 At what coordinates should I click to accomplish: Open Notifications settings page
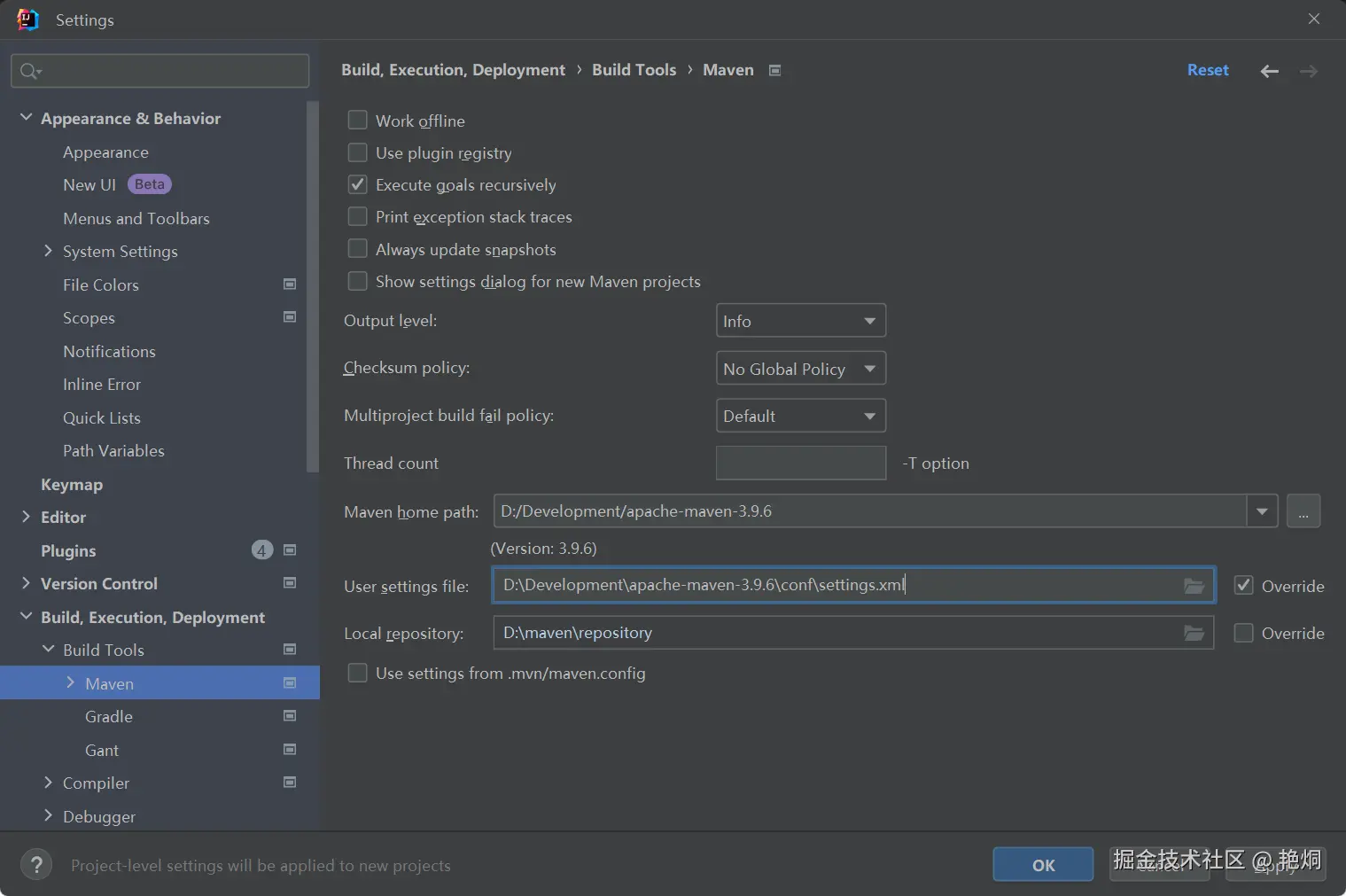(x=109, y=351)
